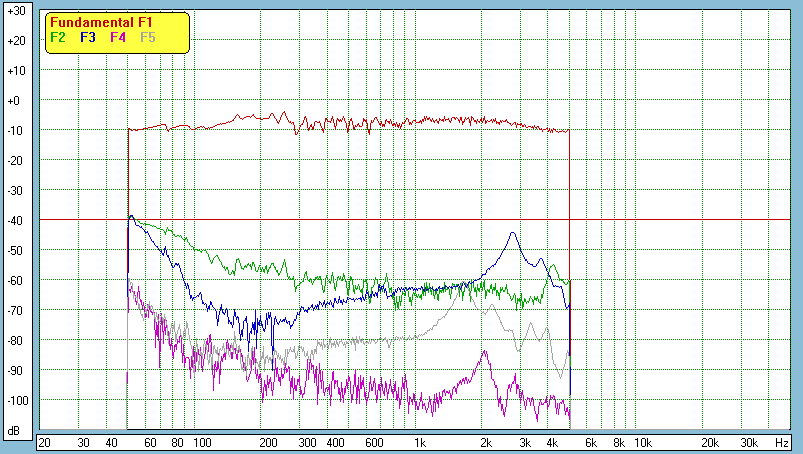Viewport: 803px width, 454px height.
Task: Select the blue F3 legend entry
Action: coord(88,37)
